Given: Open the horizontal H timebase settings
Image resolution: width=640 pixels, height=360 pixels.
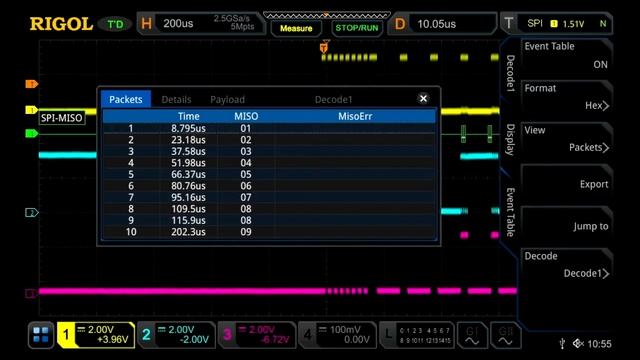Looking at the screenshot, I should pyautogui.click(x=146, y=24).
